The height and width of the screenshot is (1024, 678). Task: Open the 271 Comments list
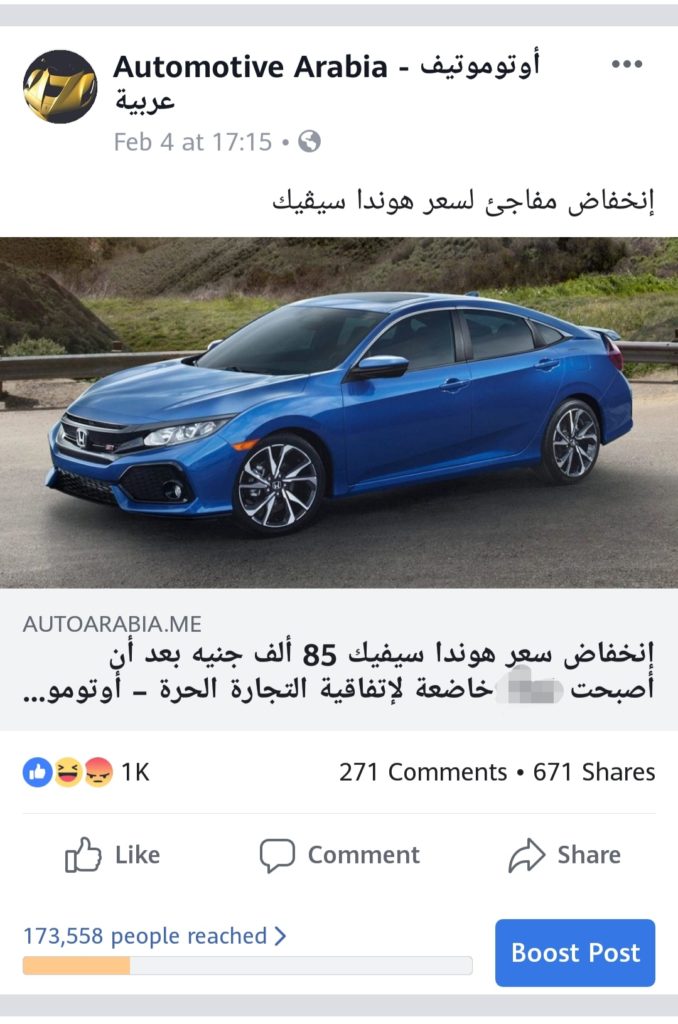[x=423, y=772]
